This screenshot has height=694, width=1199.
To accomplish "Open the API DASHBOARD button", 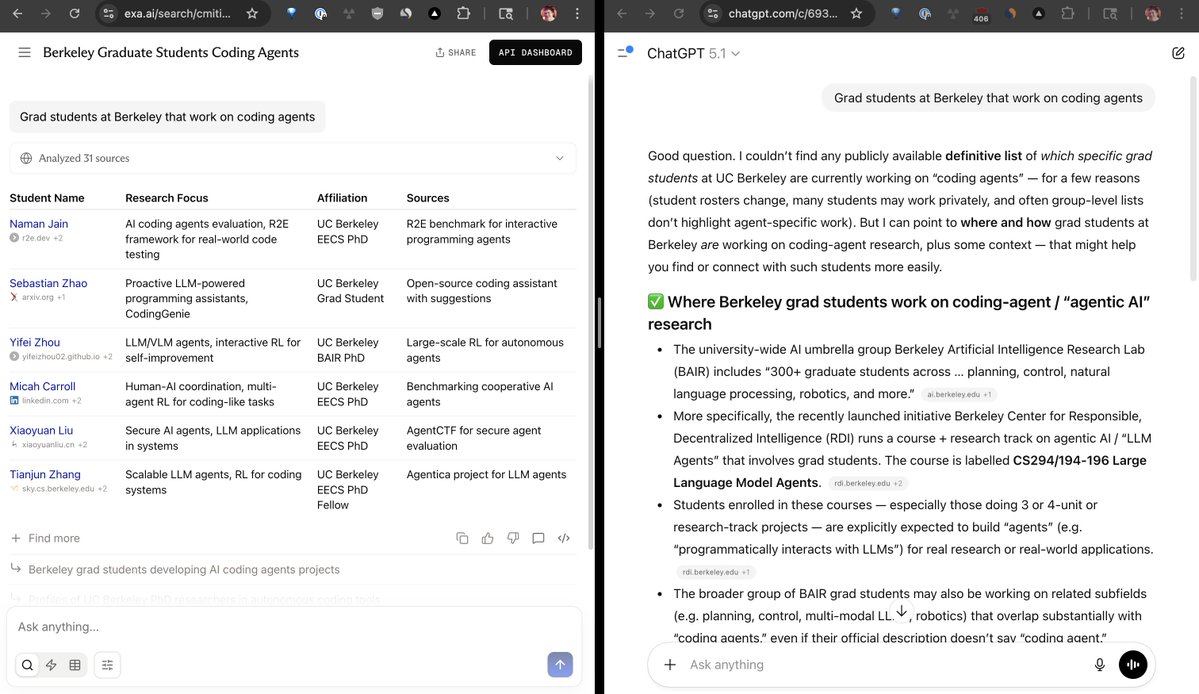I will (x=535, y=53).
